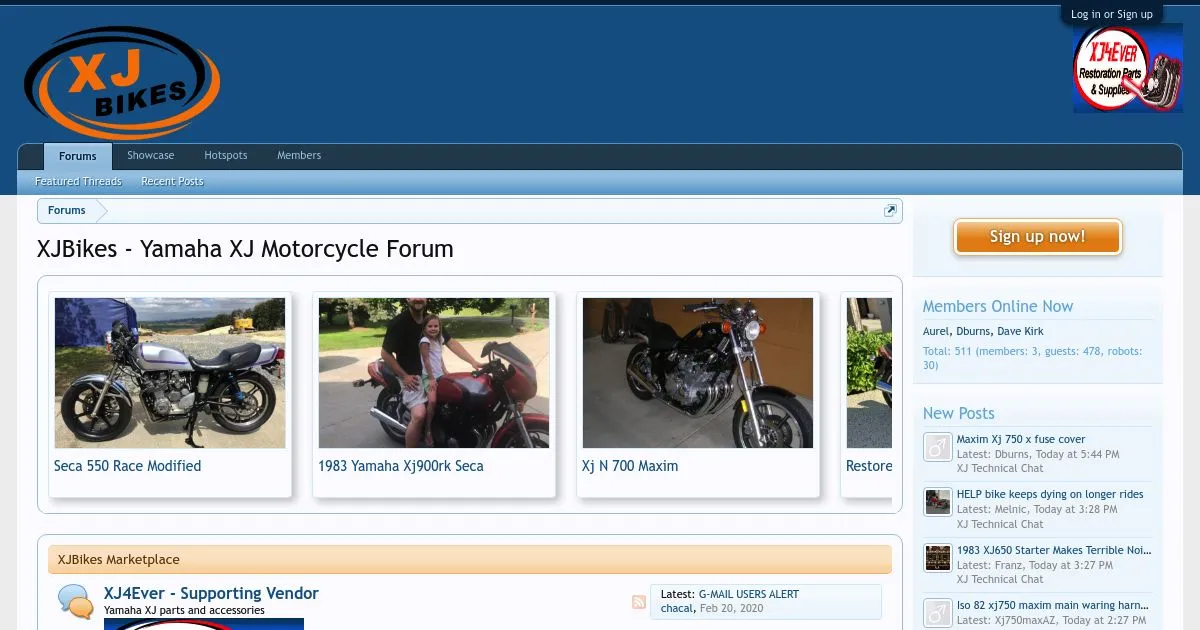Click the RSS feed icon for XJ4Ever vendor
This screenshot has width=1200, height=630.
(x=639, y=602)
